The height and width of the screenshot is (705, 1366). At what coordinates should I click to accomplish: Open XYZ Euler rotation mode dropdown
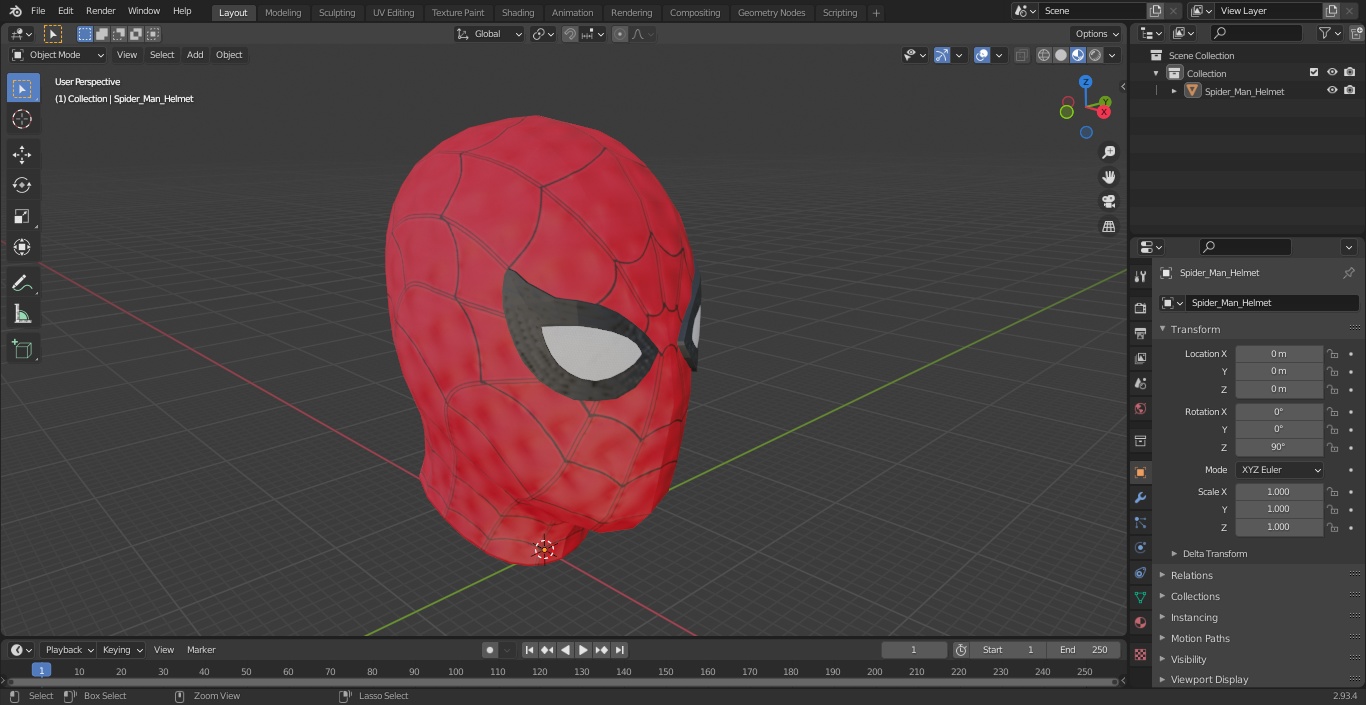(1279, 470)
